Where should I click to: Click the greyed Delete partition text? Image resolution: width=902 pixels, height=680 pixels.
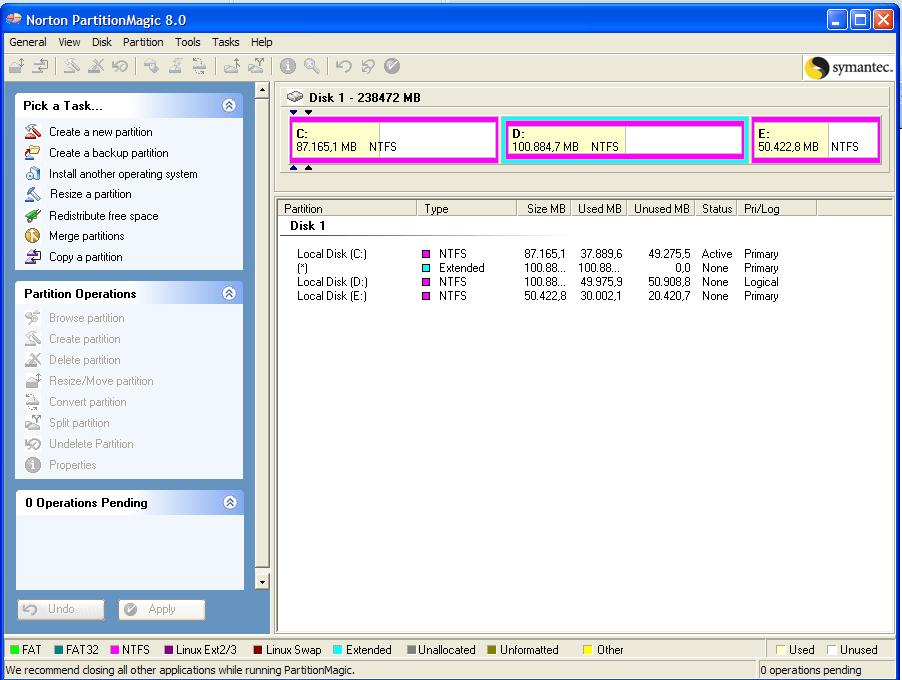point(85,360)
